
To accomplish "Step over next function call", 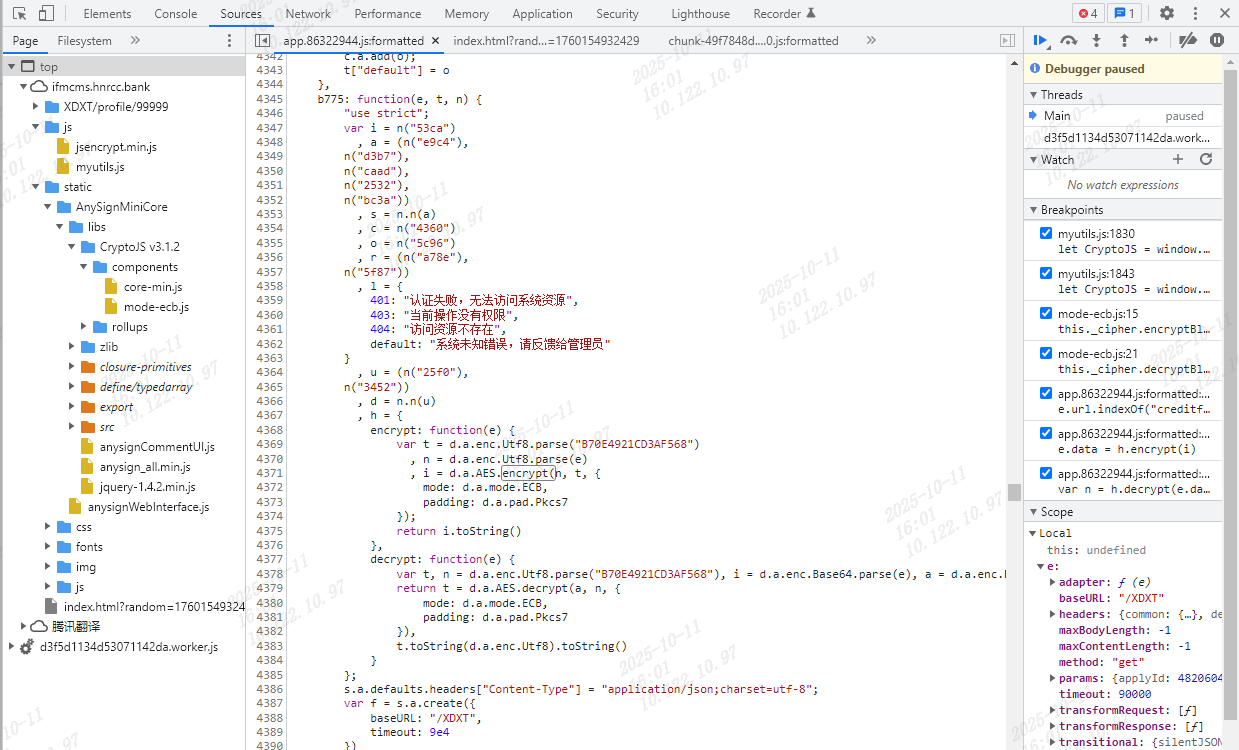I will point(1069,40).
